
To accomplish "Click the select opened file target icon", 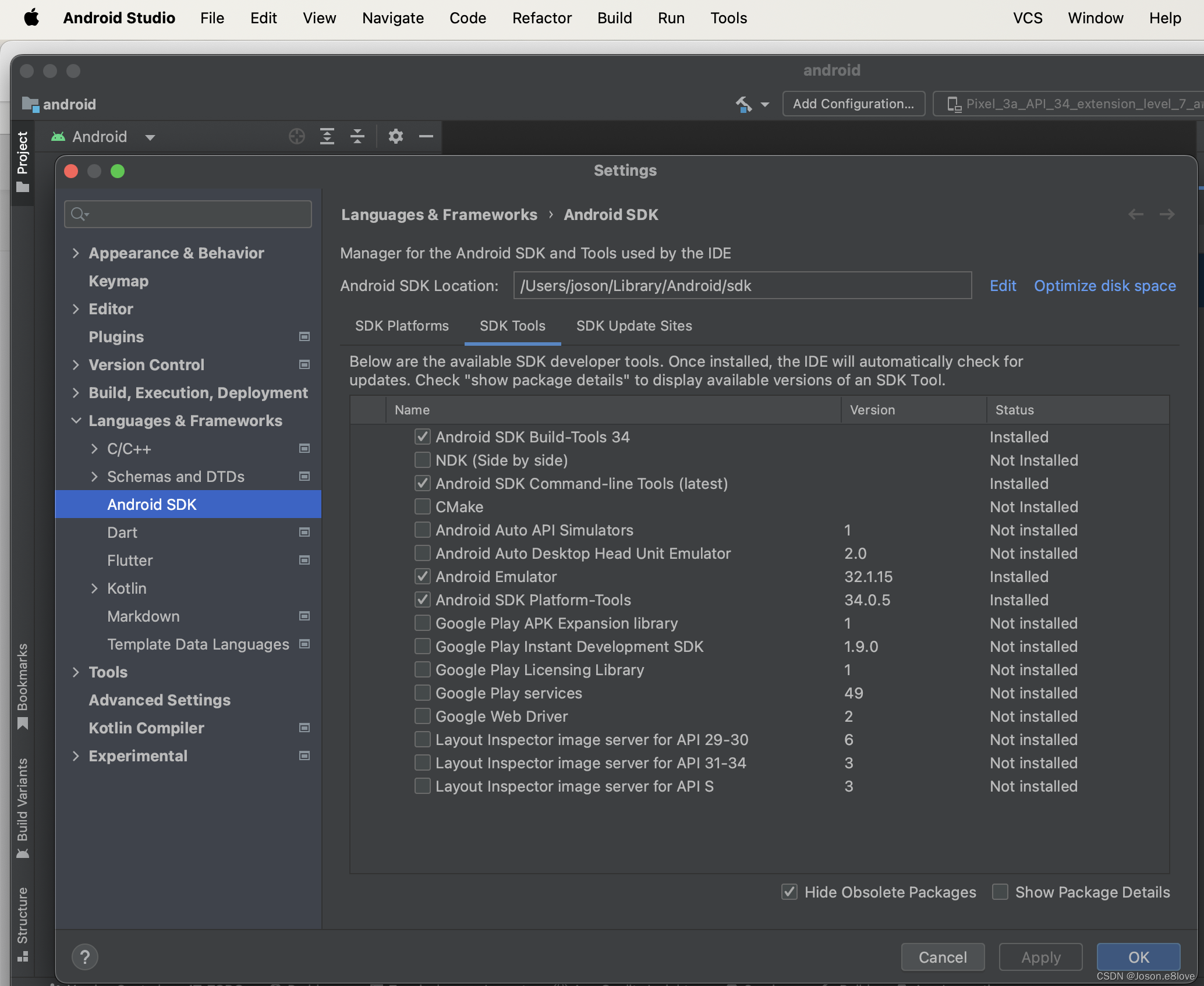I will pyautogui.click(x=296, y=137).
